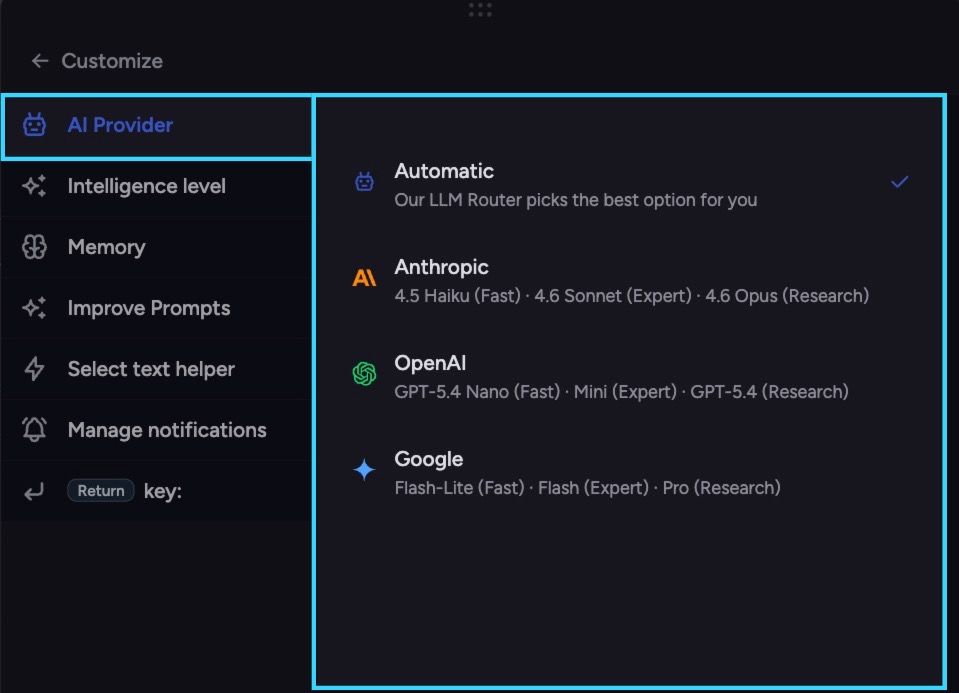
Task: Click the drag handle dots at top
Action: click(480, 10)
